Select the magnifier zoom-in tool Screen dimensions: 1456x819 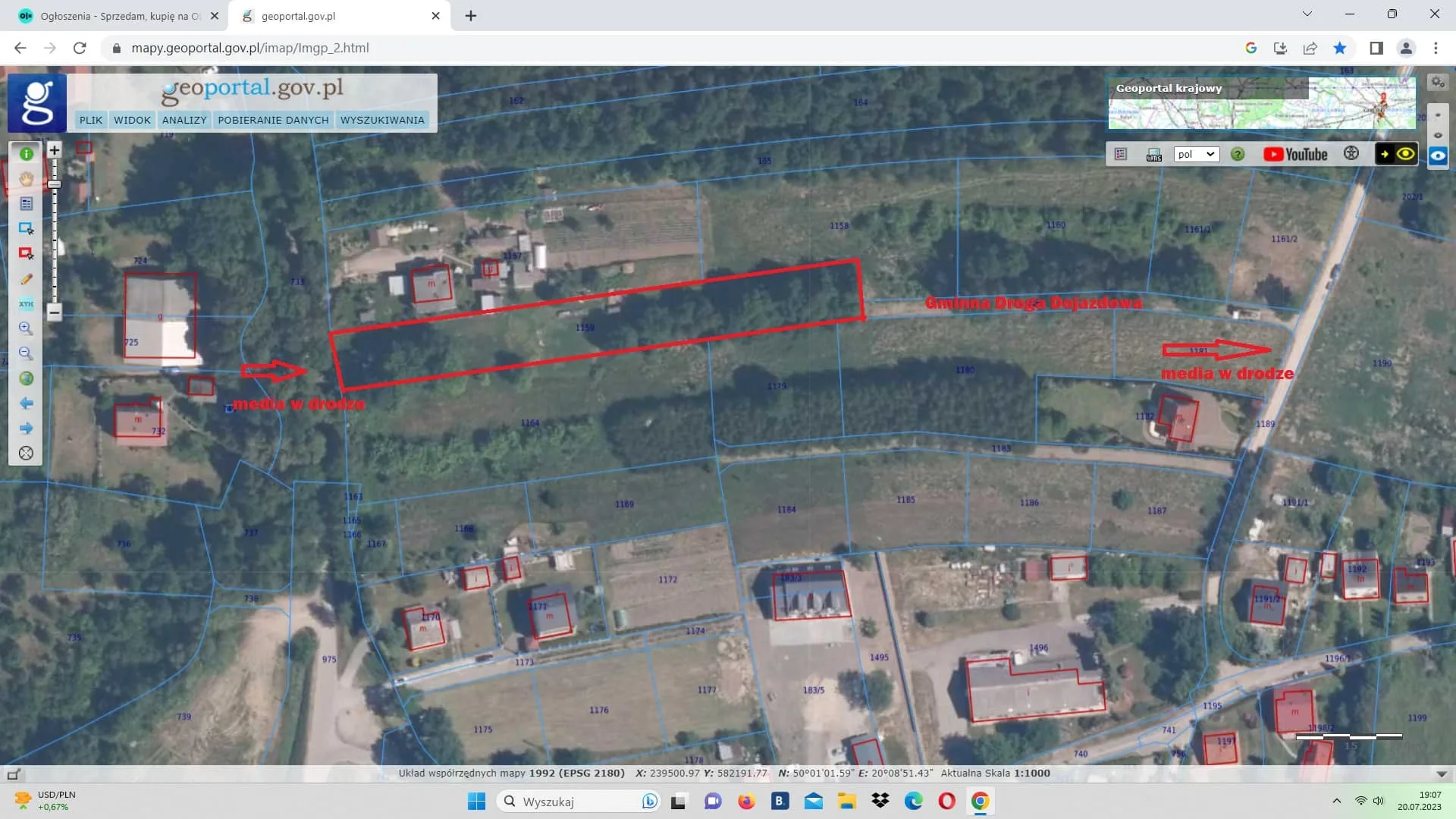pos(27,328)
